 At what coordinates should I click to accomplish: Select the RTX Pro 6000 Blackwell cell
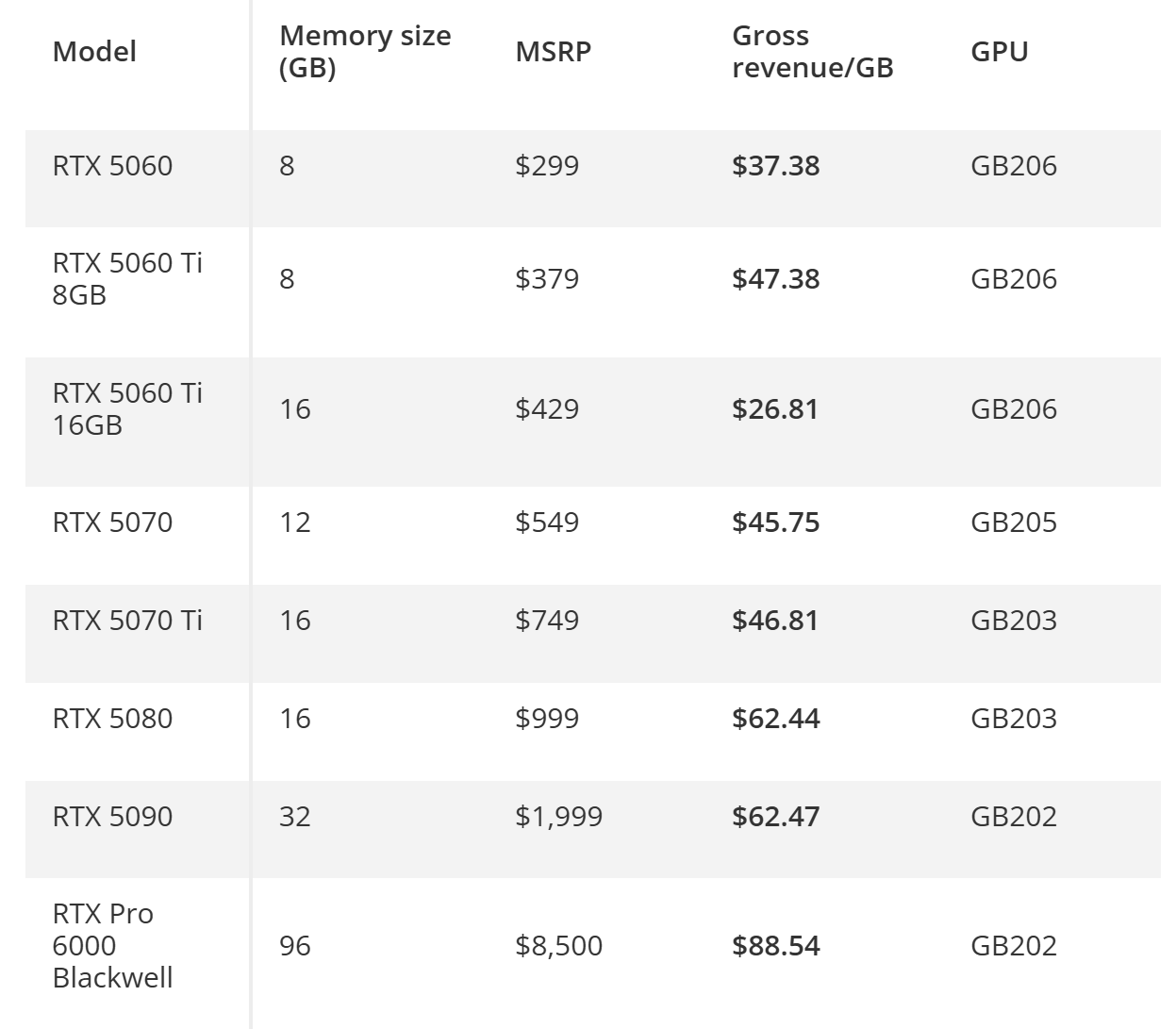(x=112, y=945)
